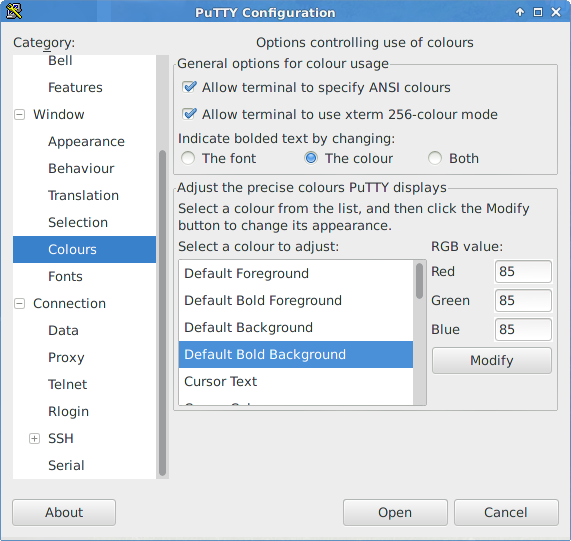Screen dimensions: 571x541
Task: Click the colour list scrollbar
Action: point(420,281)
